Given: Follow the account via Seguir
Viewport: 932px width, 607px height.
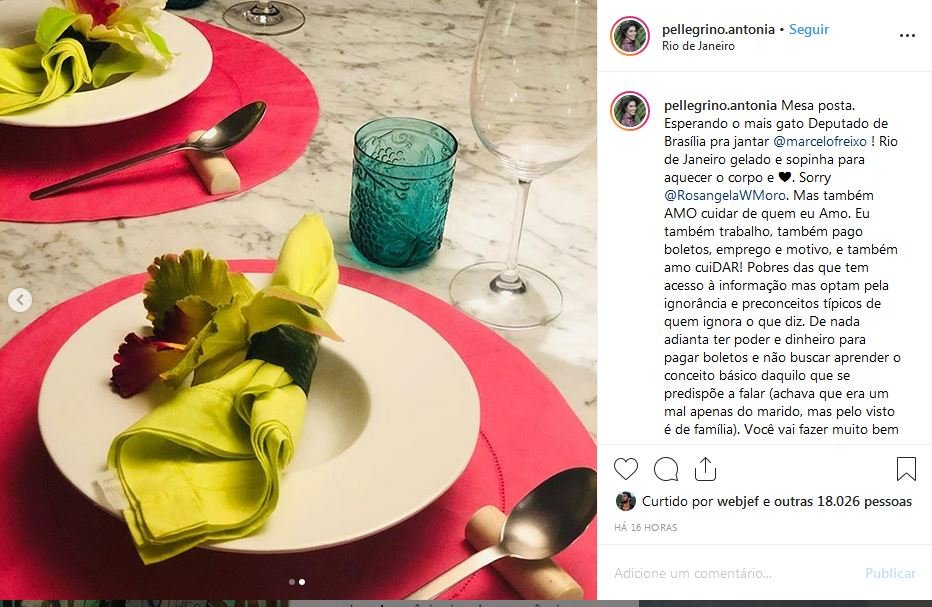Looking at the screenshot, I should point(808,29).
